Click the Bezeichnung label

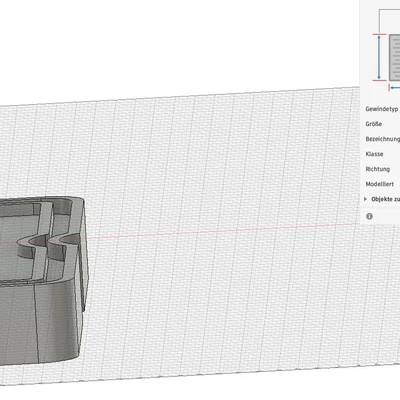click(383, 139)
